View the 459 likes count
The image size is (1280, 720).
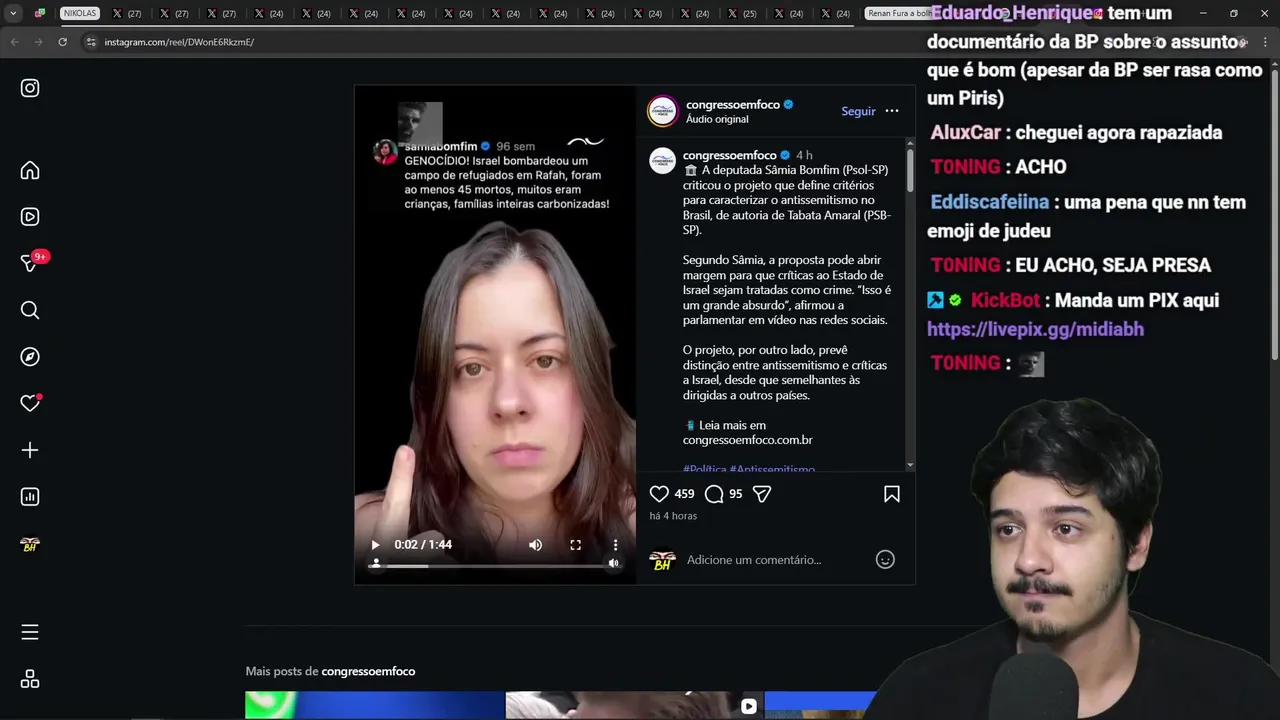pyautogui.click(x=684, y=494)
